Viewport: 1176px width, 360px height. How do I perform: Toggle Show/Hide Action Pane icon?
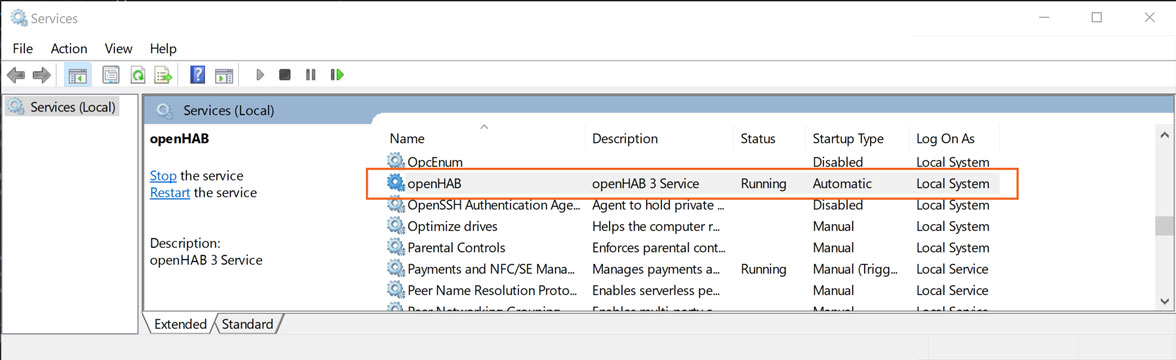224,75
